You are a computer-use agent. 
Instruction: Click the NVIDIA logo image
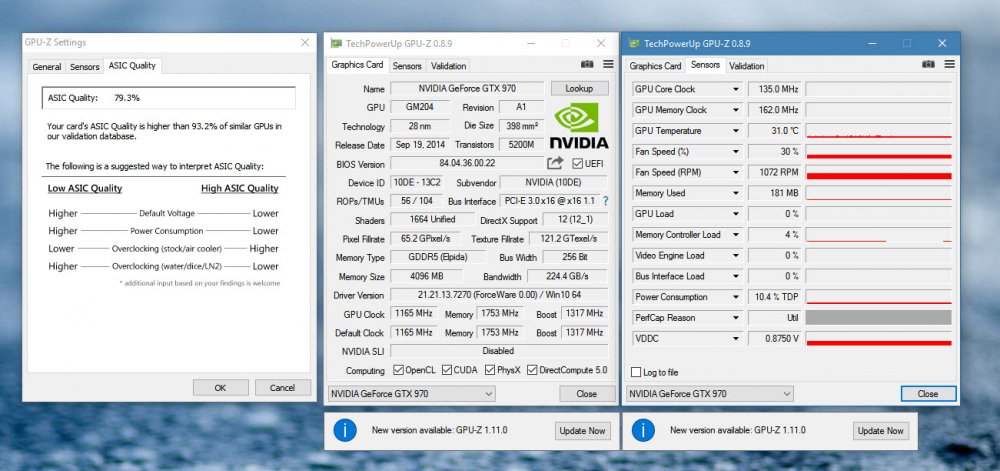pos(578,126)
